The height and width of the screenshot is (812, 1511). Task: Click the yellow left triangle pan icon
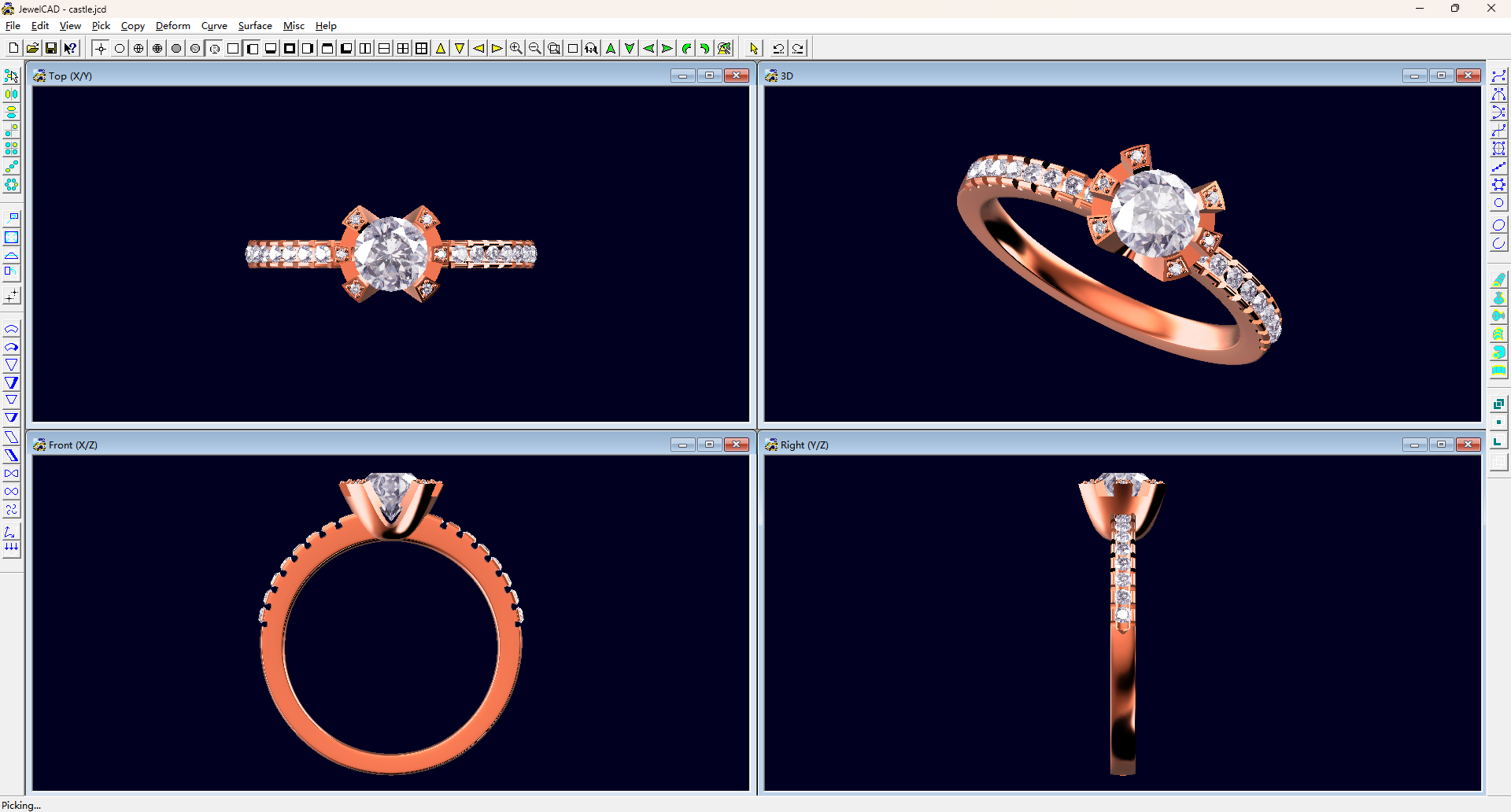tap(478, 48)
